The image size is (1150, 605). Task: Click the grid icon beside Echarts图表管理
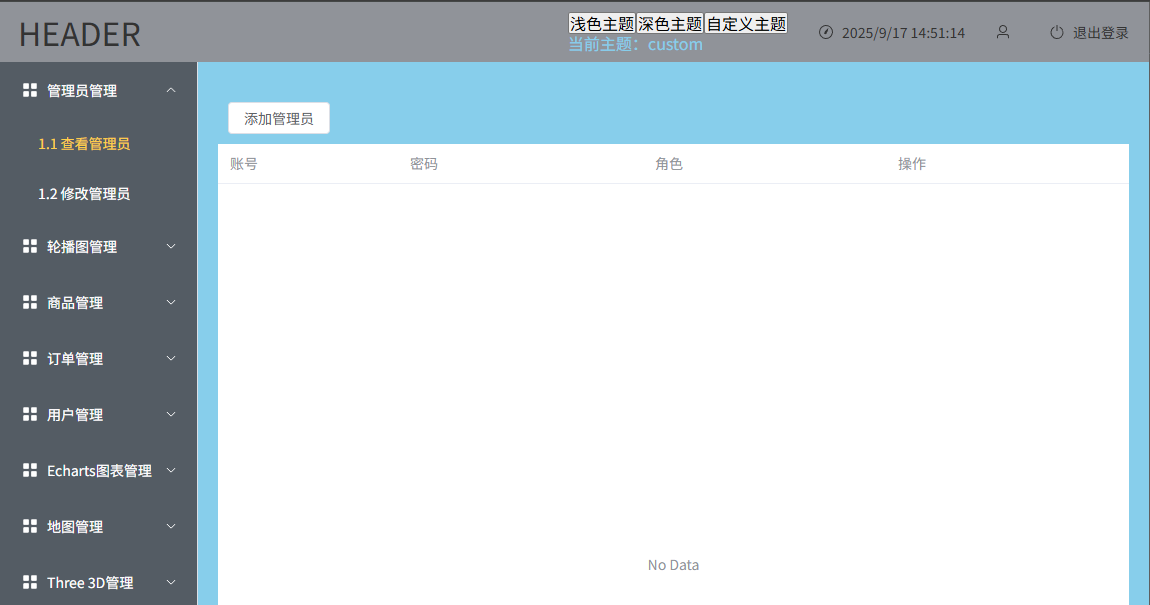coord(30,470)
